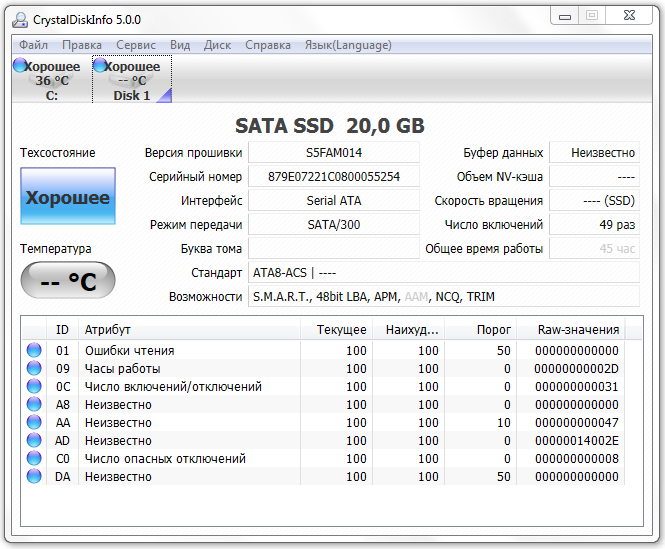Click the empty Буква тома field
665x549 pixels.
coord(334,249)
